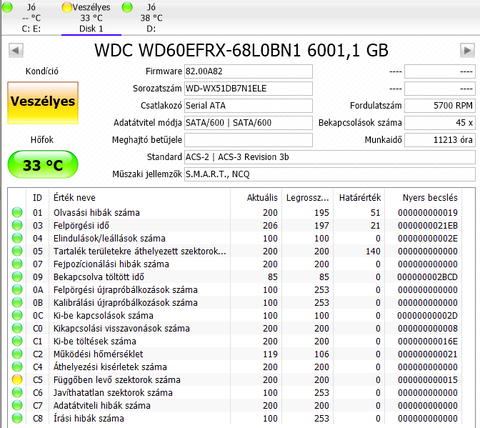The height and width of the screenshot is (428, 480).
Task: Click status icon for row 05 reallocated sectors
Action: tap(17, 251)
